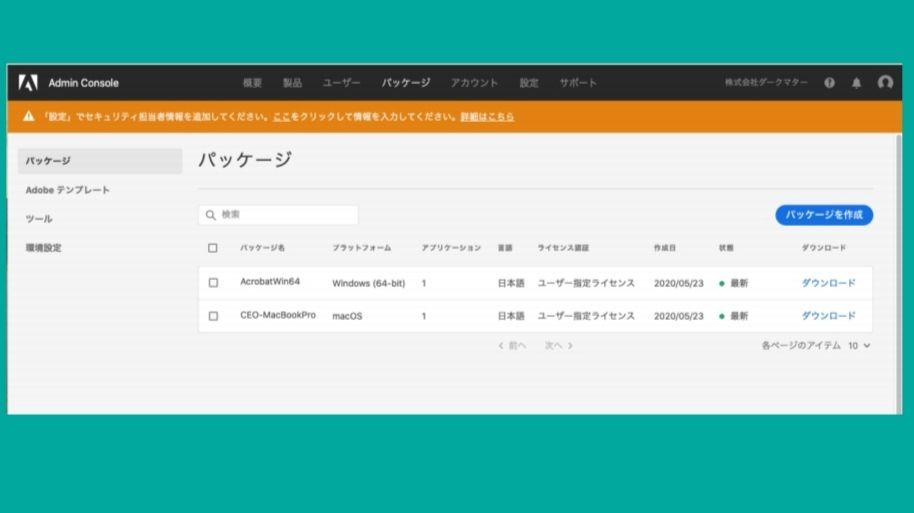Download the AcrobatWin64 package
Screen dimensions: 914x513
click(x=828, y=283)
